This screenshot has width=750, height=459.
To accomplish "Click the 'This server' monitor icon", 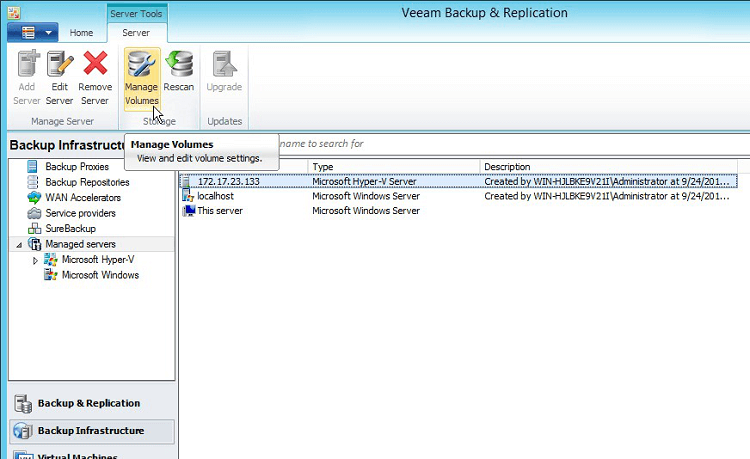I will click(x=189, y=211).
